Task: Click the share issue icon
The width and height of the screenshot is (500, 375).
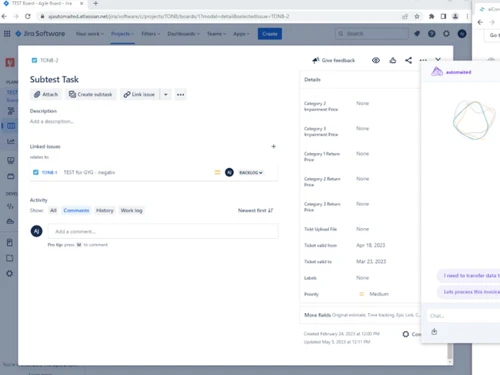Action: point(408,60)
